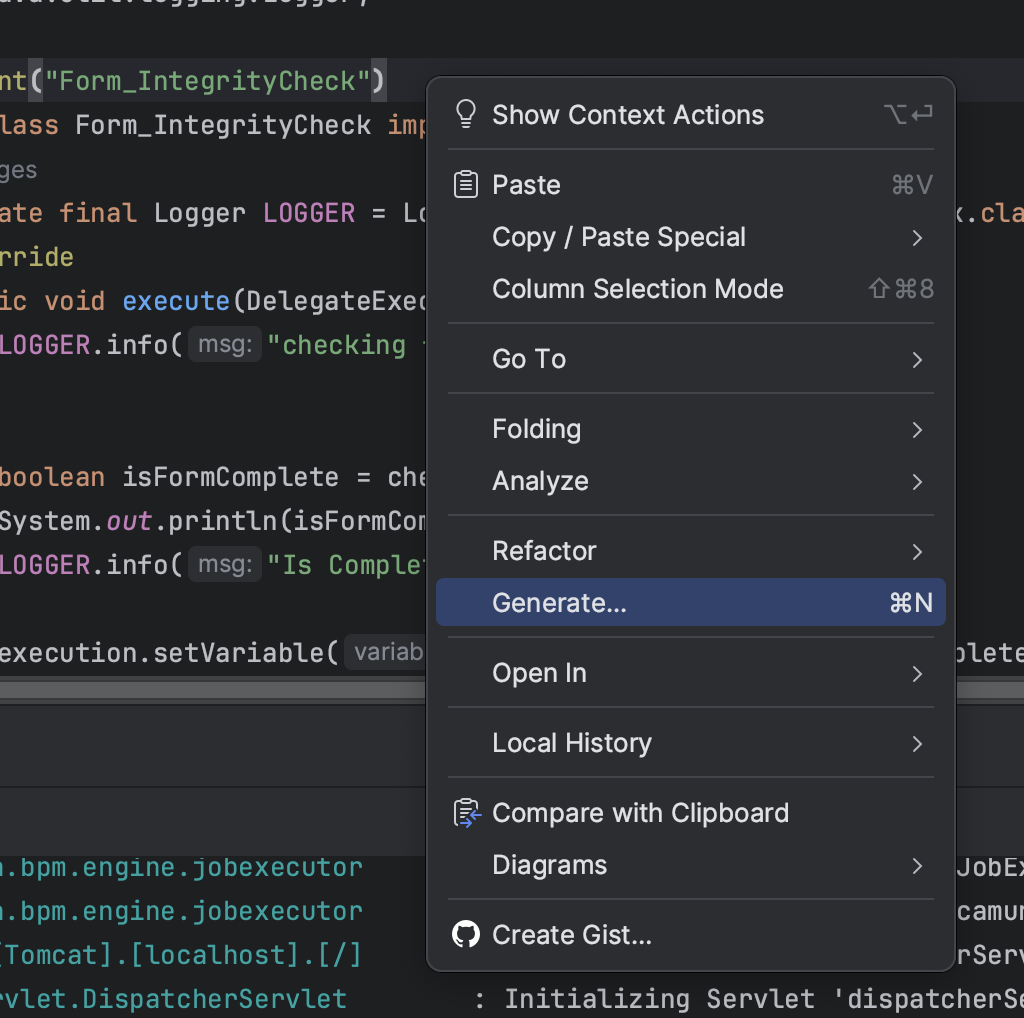Expand the Copy / Paste Special submenu arrow
This screenshot has width=1024, height=1018.
pos(917,238)
